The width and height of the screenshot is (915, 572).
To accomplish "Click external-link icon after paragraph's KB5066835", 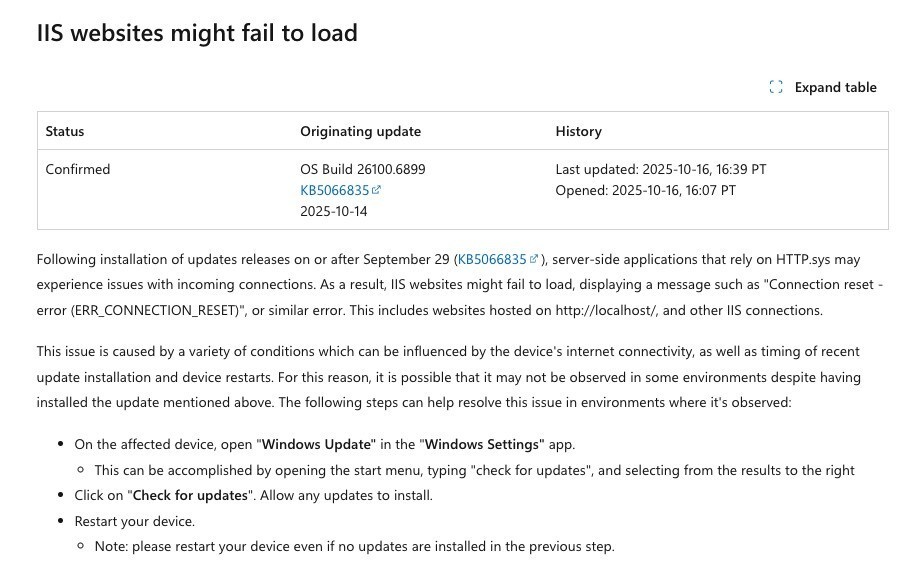I will tap(534, 259).
